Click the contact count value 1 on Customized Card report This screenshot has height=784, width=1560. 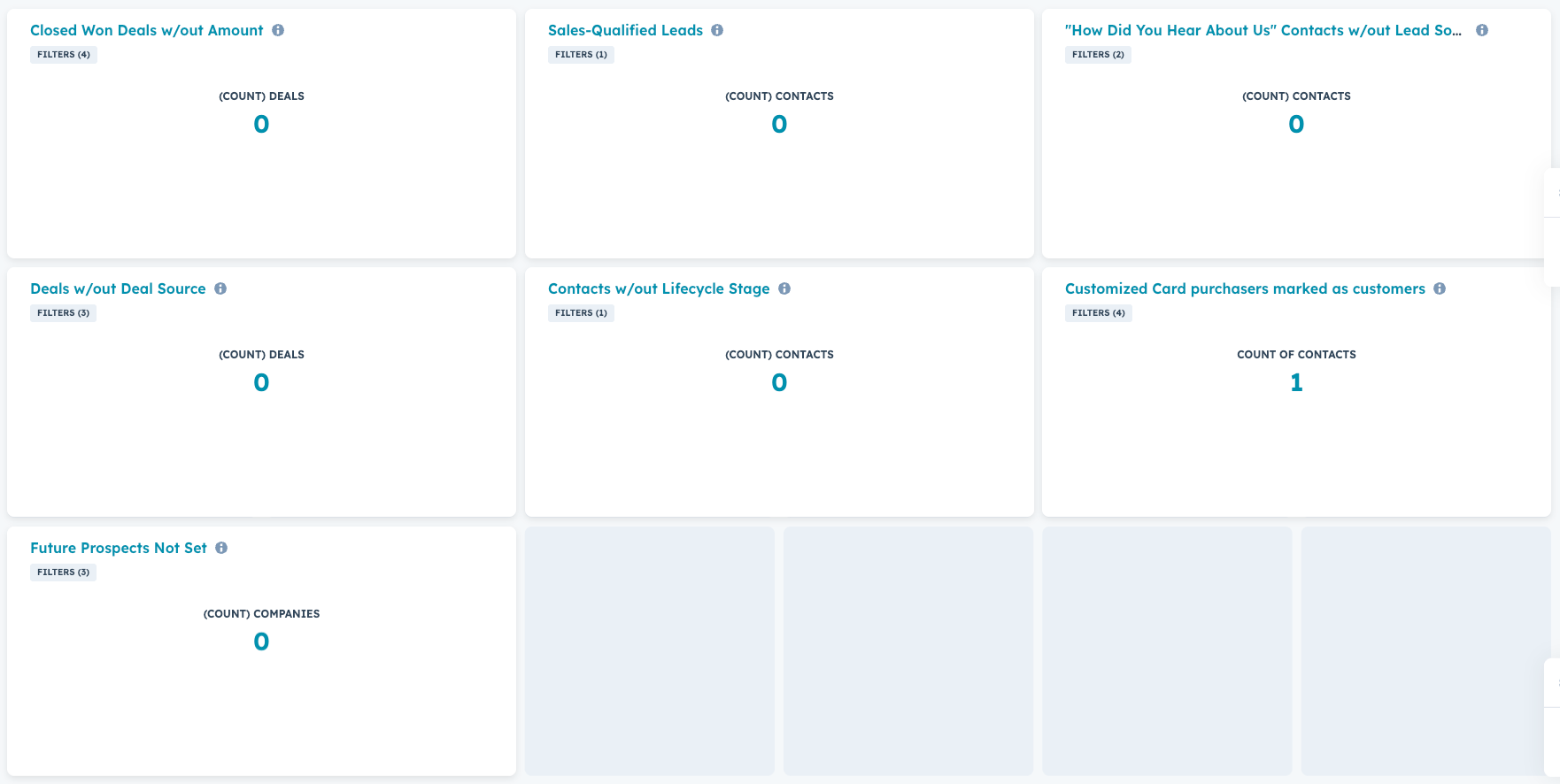[x=1296, y=382]
